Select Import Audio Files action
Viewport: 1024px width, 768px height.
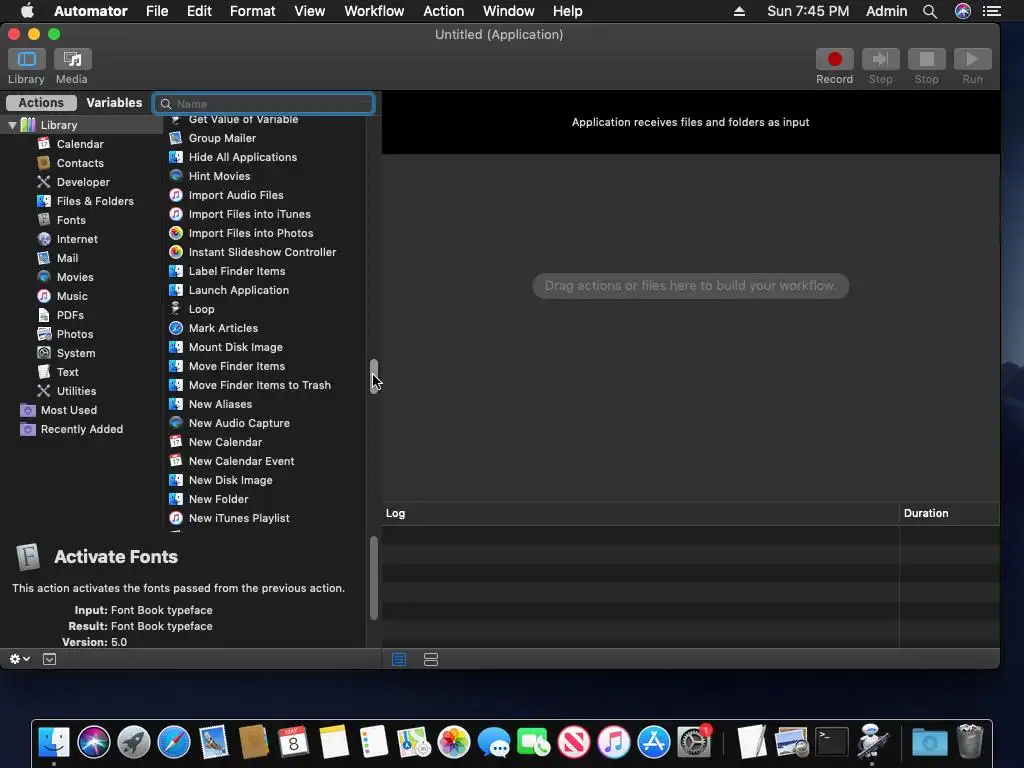[x=236, y=195]
